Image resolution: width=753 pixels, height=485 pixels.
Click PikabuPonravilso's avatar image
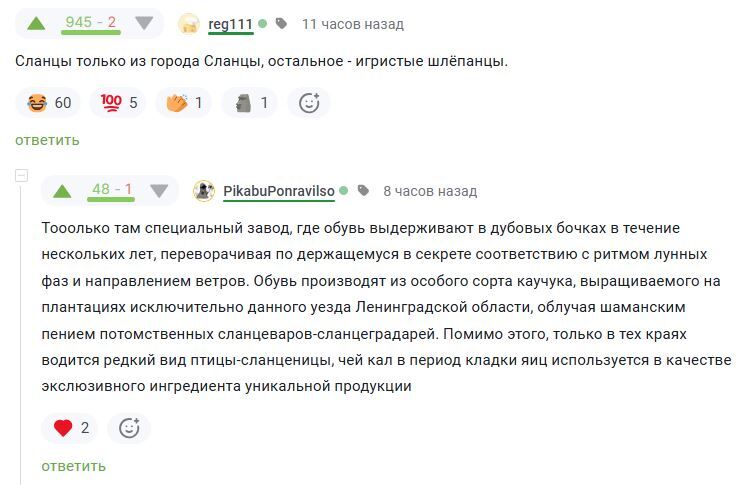point(204,191)
